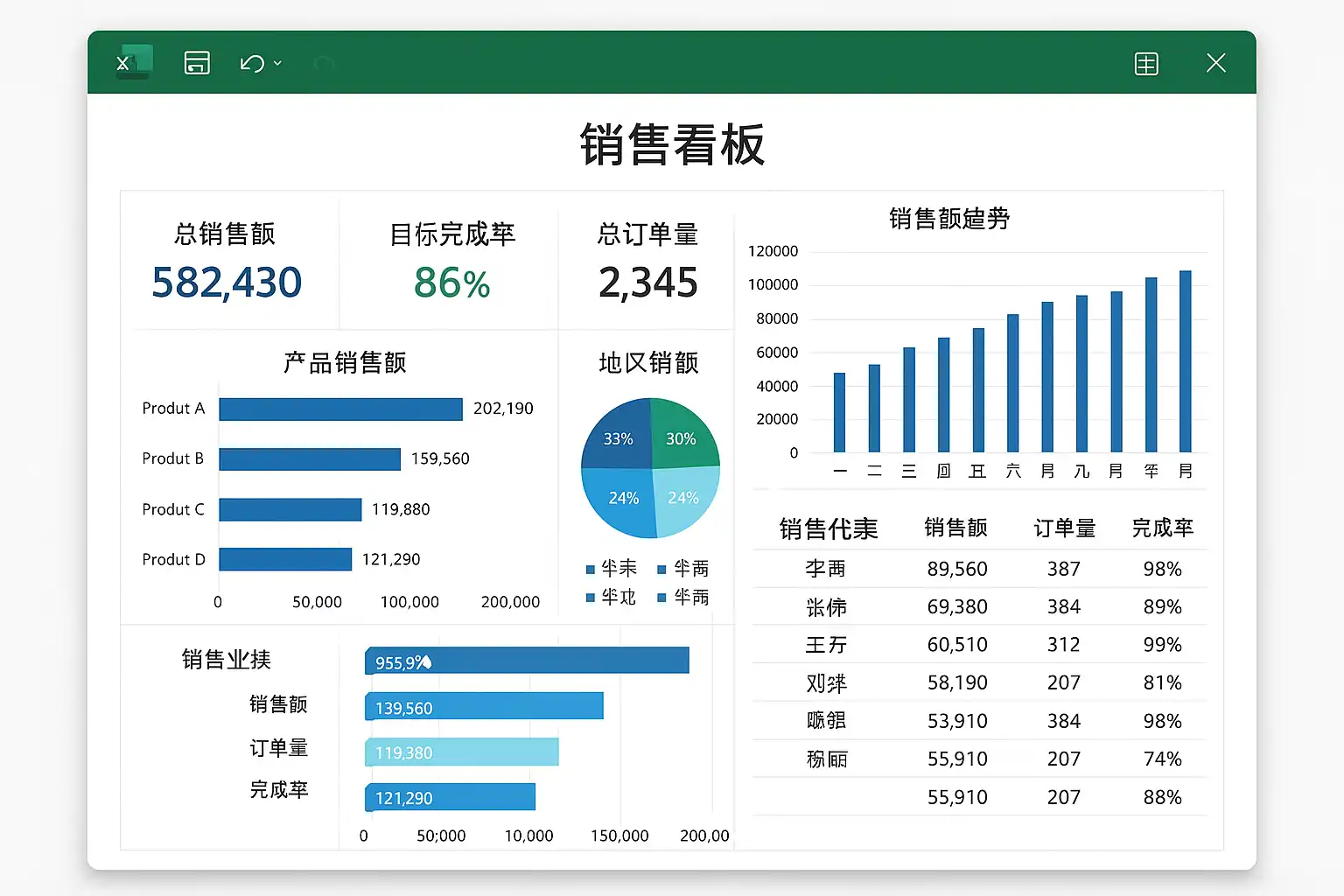Undo the last action
The image size is (1344, 896).
tap(252, 63)
